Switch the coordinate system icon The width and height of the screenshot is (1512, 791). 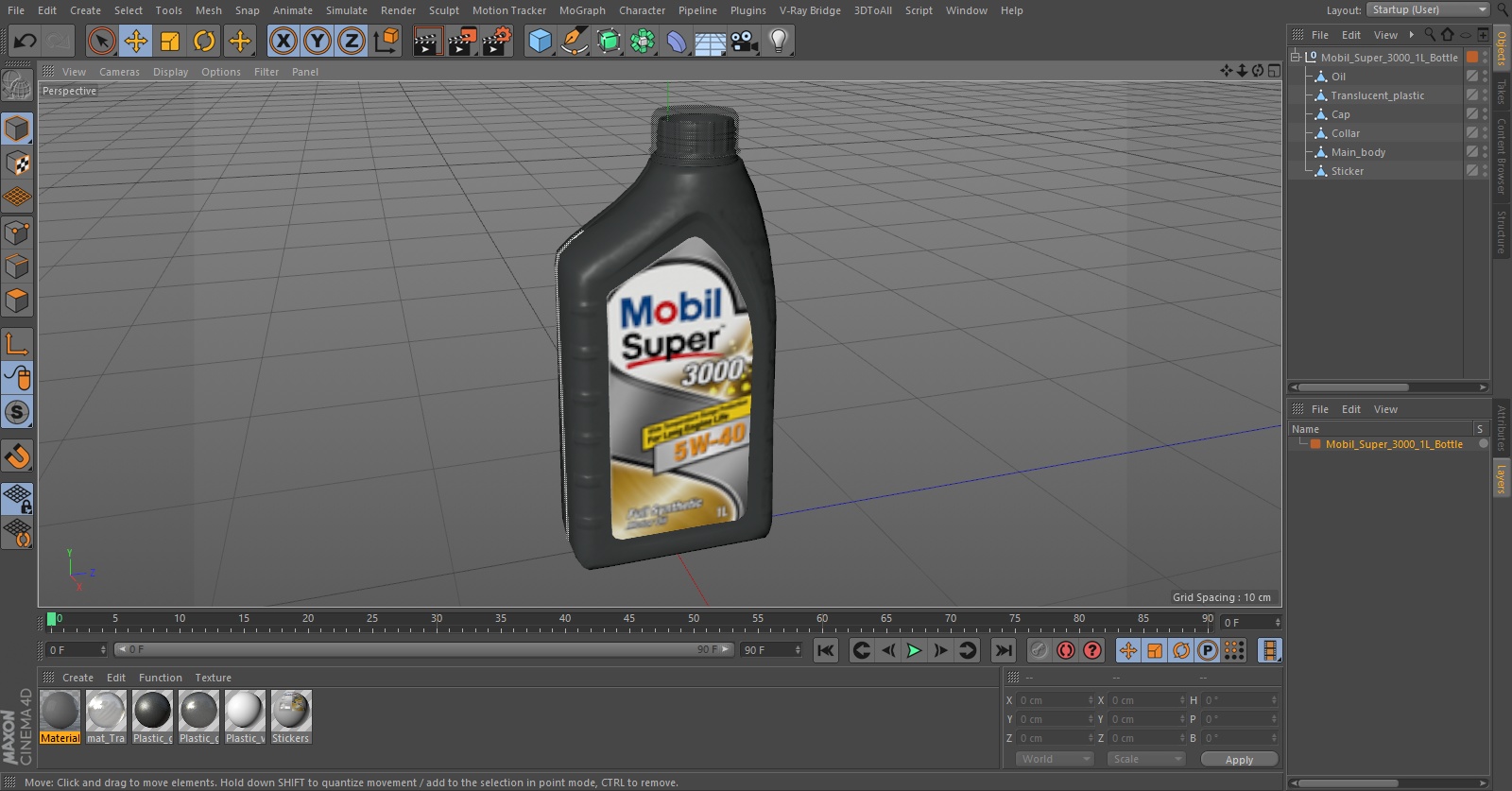coord(387,41)
